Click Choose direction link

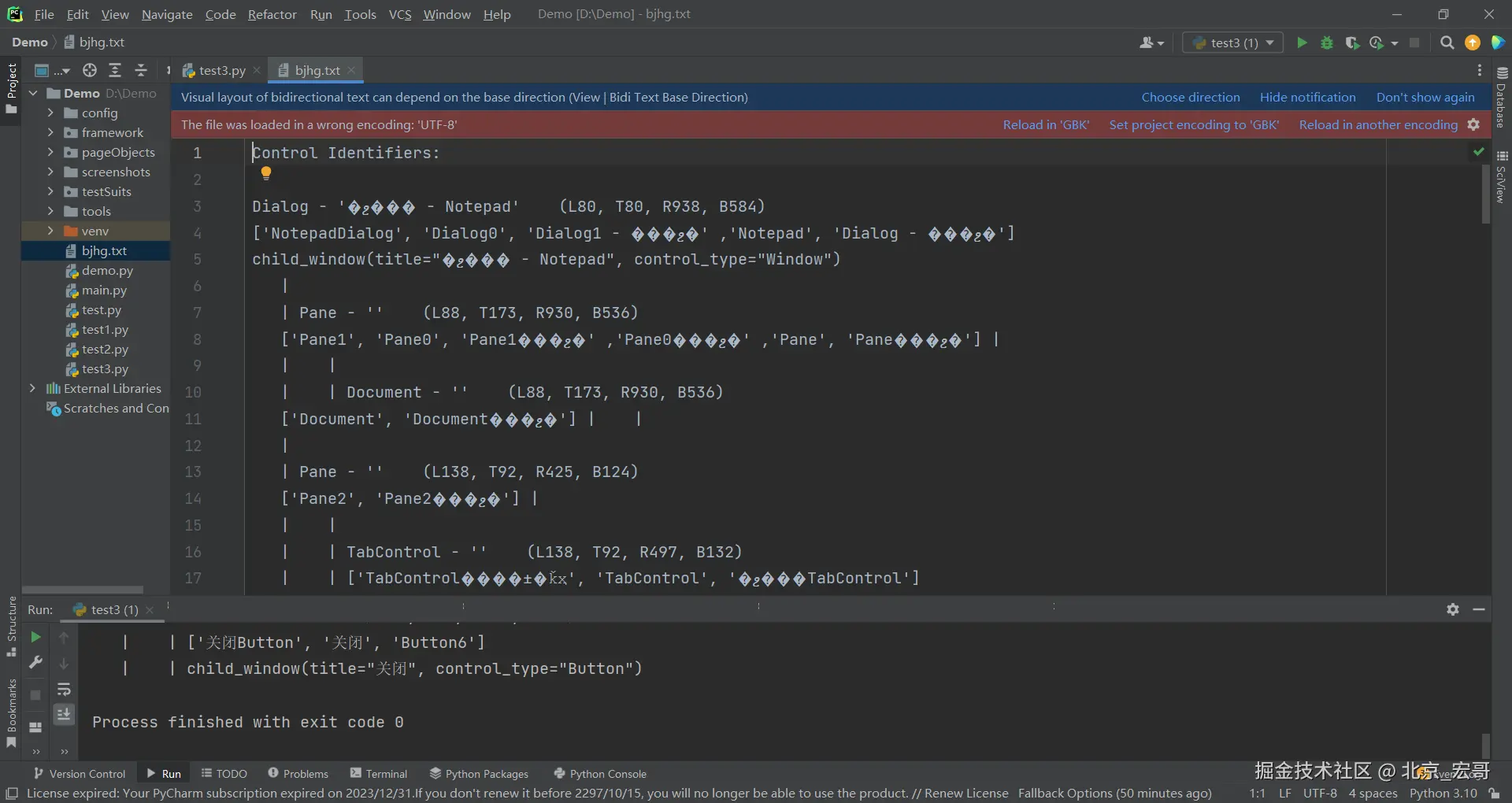[x=1191, y=97]
